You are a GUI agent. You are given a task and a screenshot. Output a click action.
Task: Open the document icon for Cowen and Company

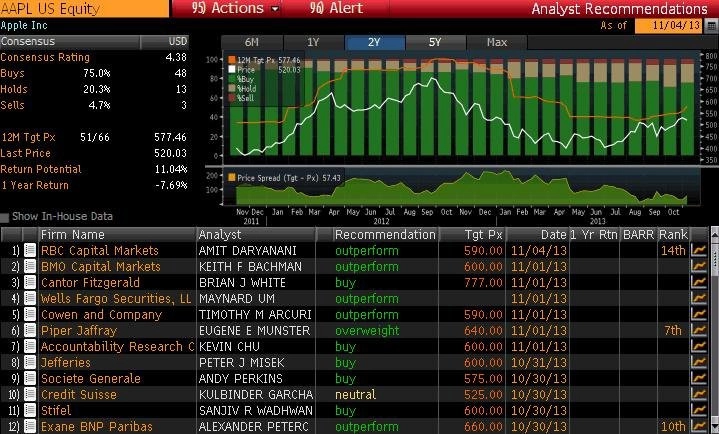coord(30,315)
